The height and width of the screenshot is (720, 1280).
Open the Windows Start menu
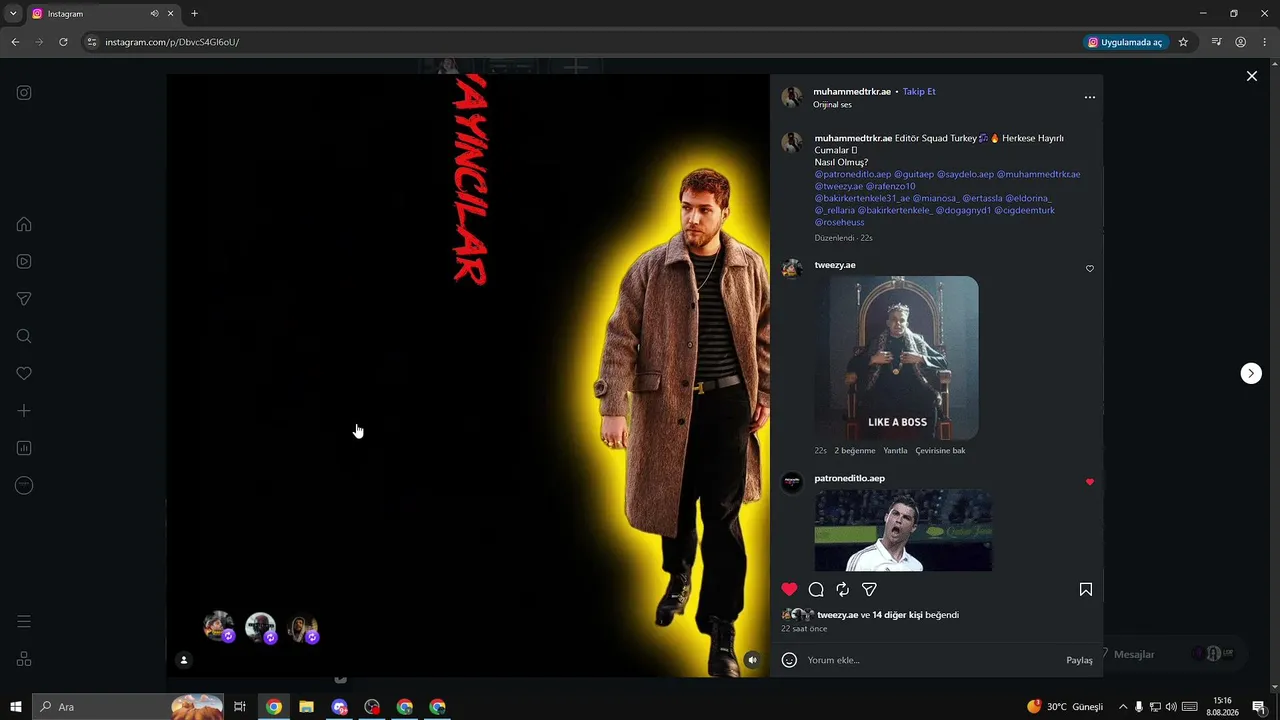[15, 707]
